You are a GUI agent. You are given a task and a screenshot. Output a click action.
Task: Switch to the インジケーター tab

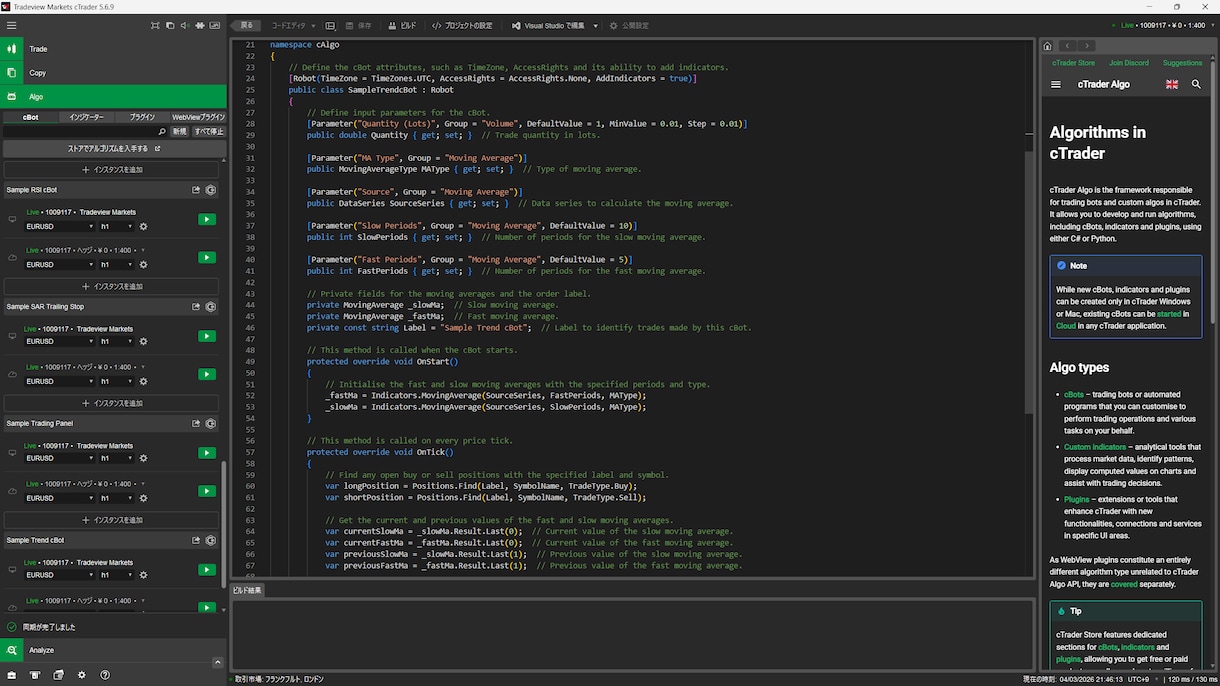pyautogui.click(x=86, y=117)
